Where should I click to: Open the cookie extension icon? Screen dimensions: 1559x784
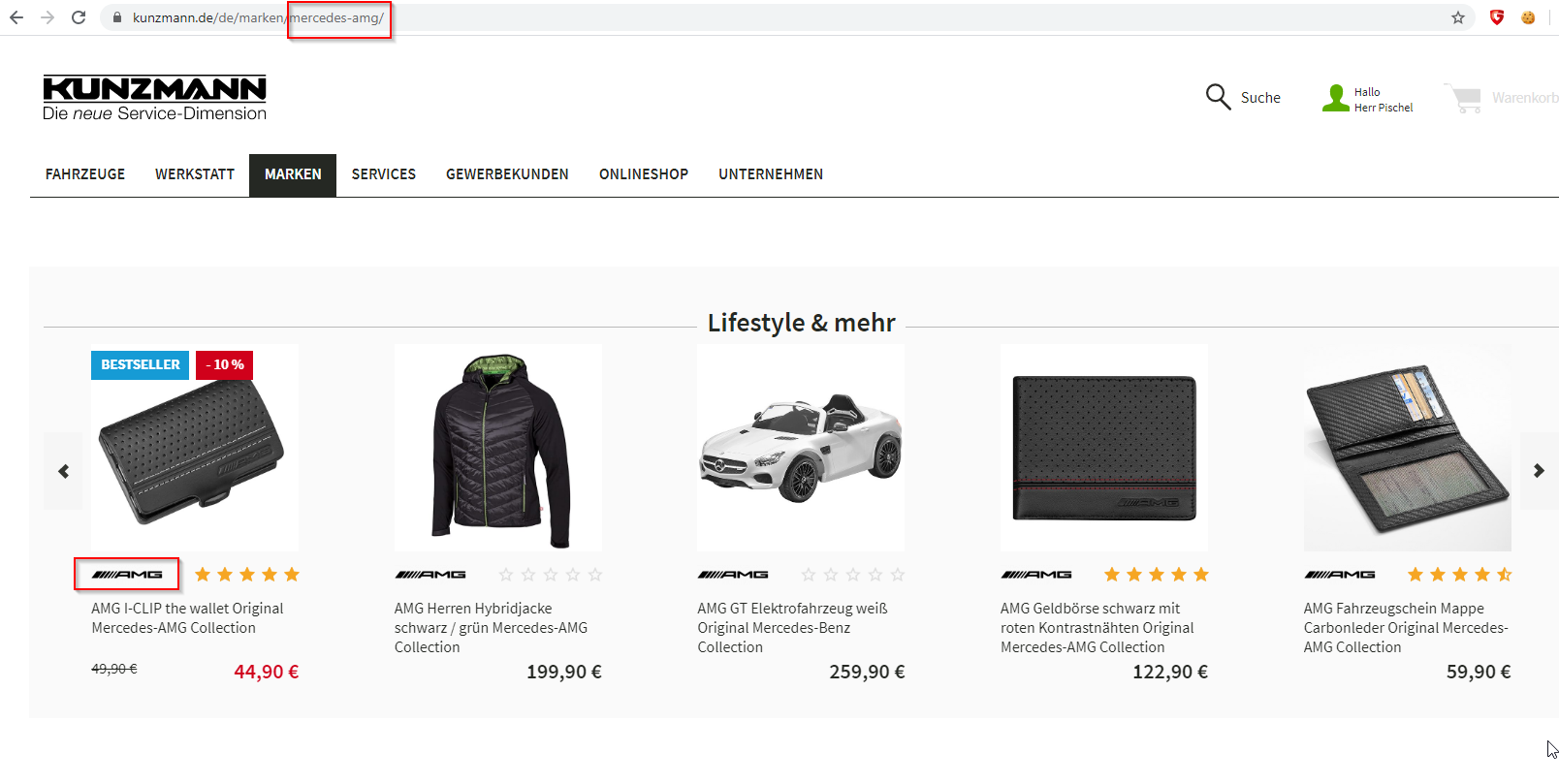[1528, 17]
